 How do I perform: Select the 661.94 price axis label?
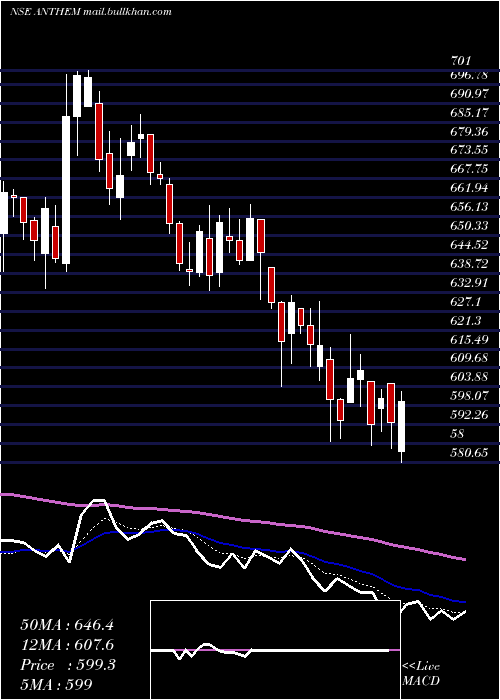point(469,188)
